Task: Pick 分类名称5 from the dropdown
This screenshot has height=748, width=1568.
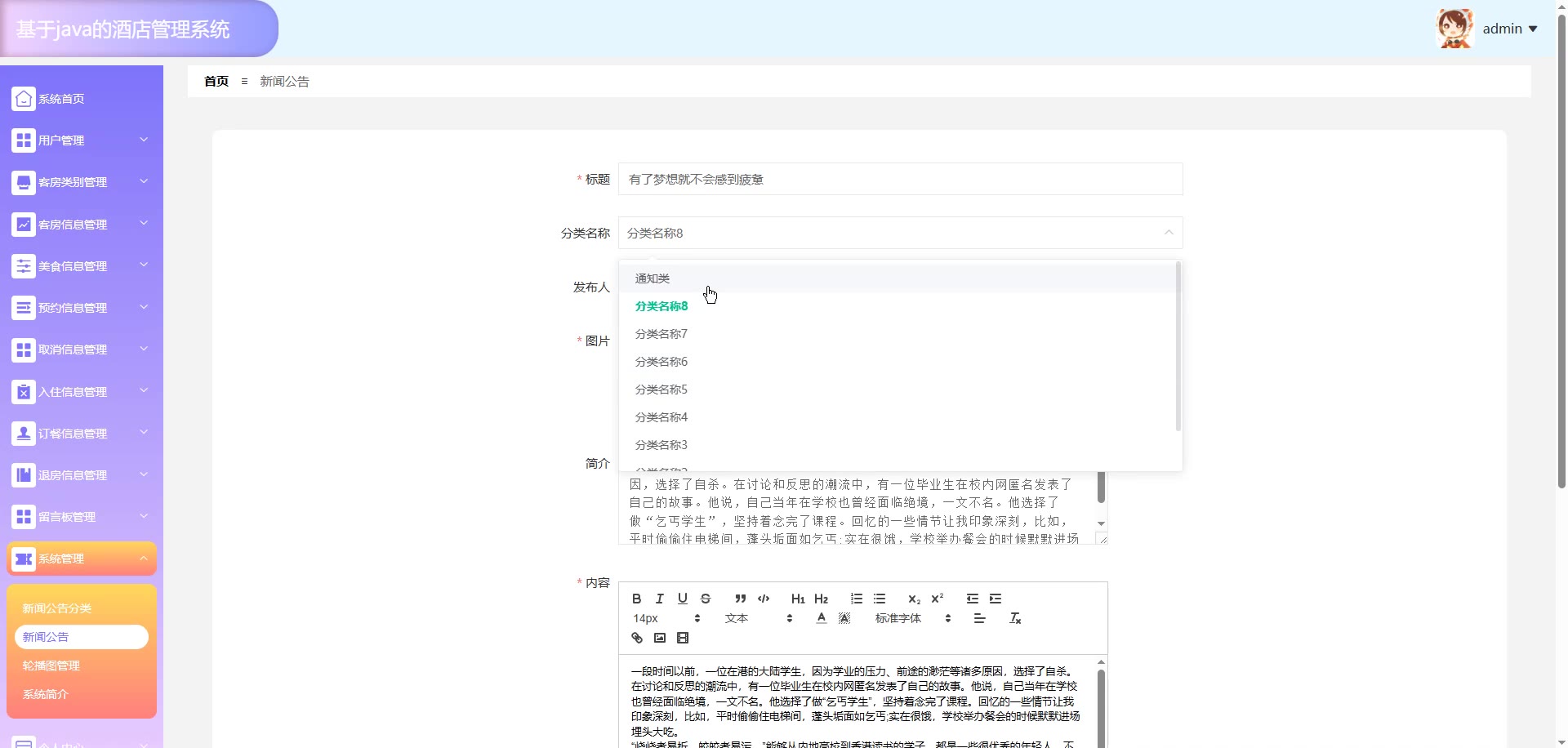Action: 897,390
